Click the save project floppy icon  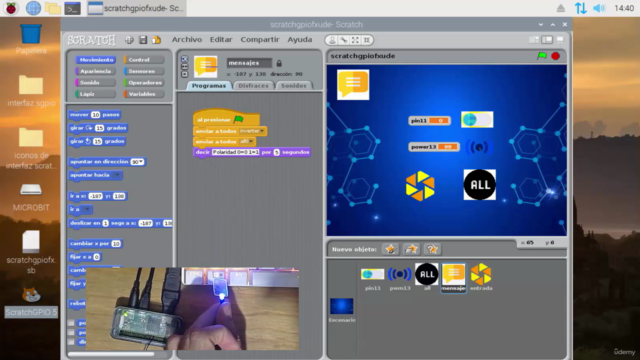(143, 40)
